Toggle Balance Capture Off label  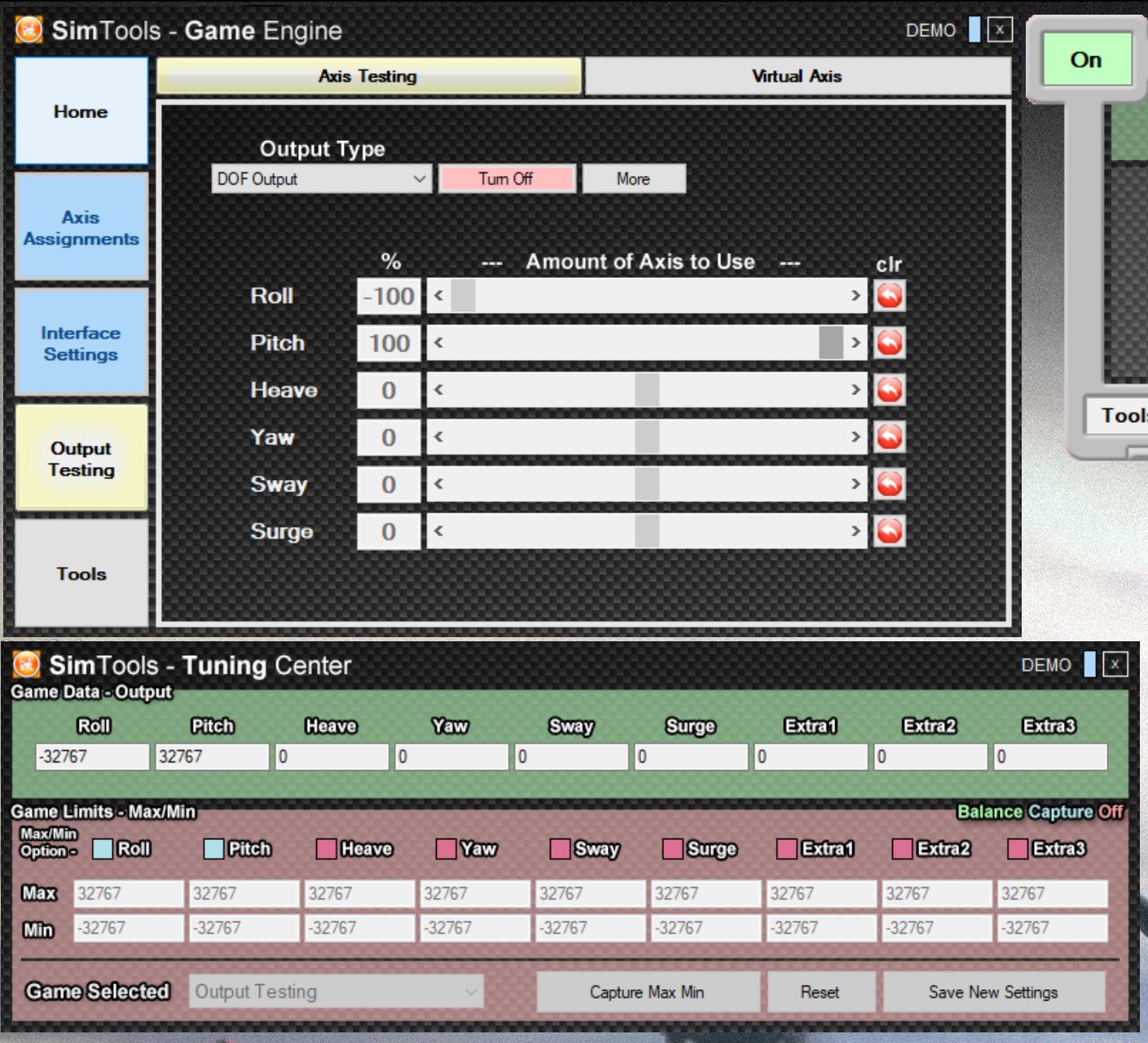[1040, 812]
